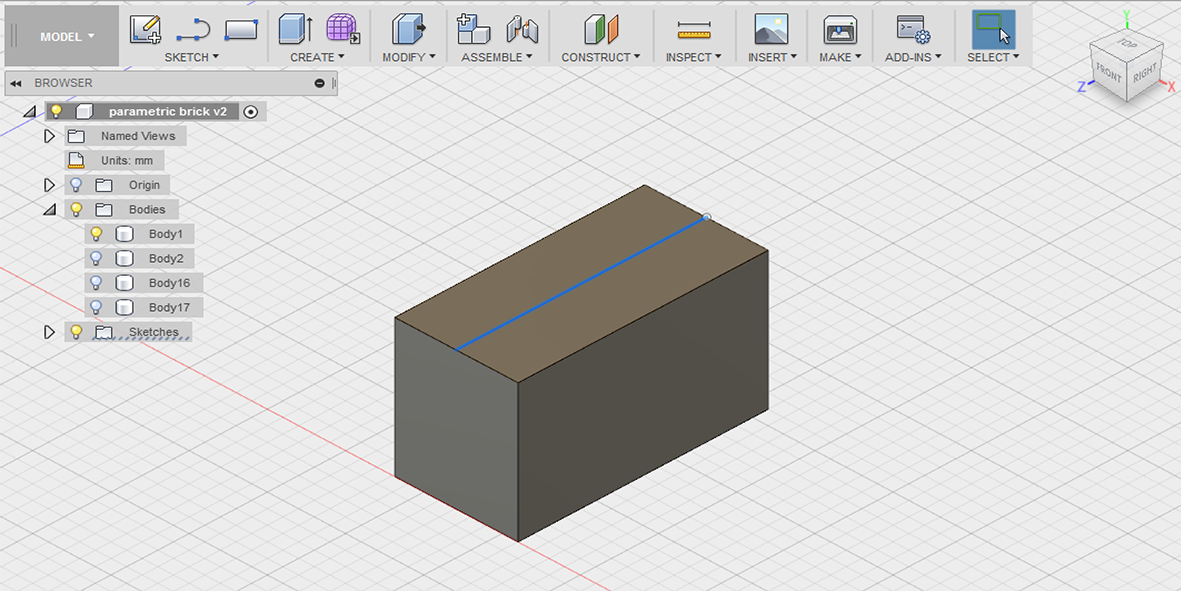
Task: Select the parametric brick v2 component name
Action: [x=167, y=111]
